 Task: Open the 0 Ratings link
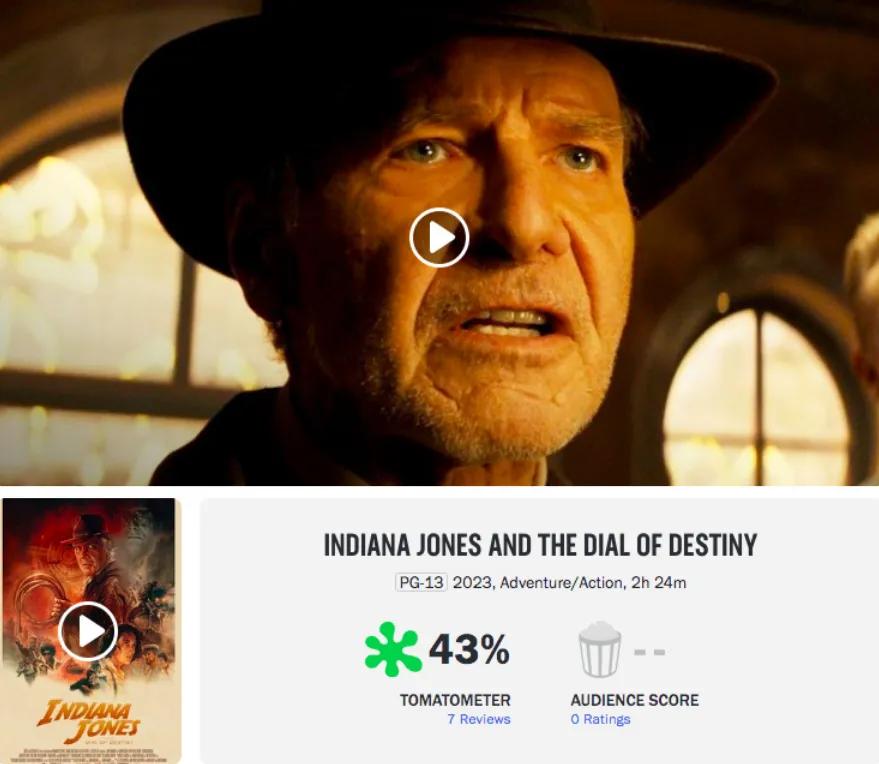600,719
